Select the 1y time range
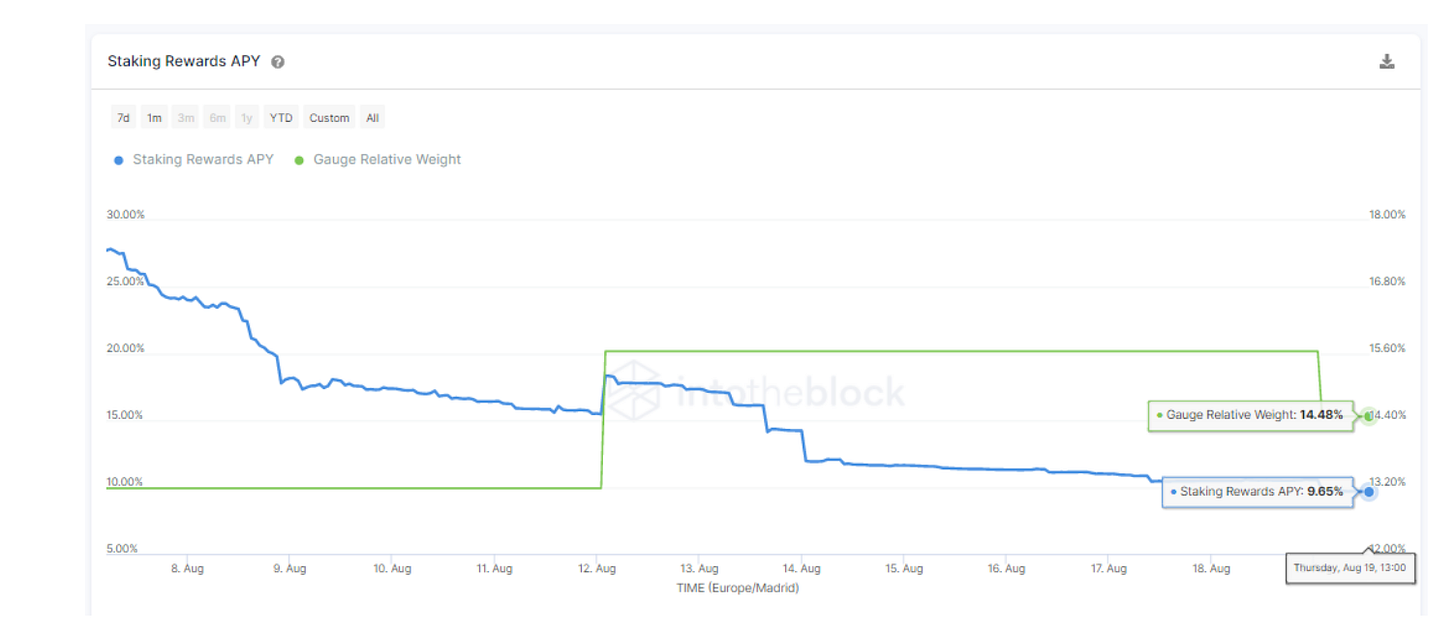 click(247, 118)
